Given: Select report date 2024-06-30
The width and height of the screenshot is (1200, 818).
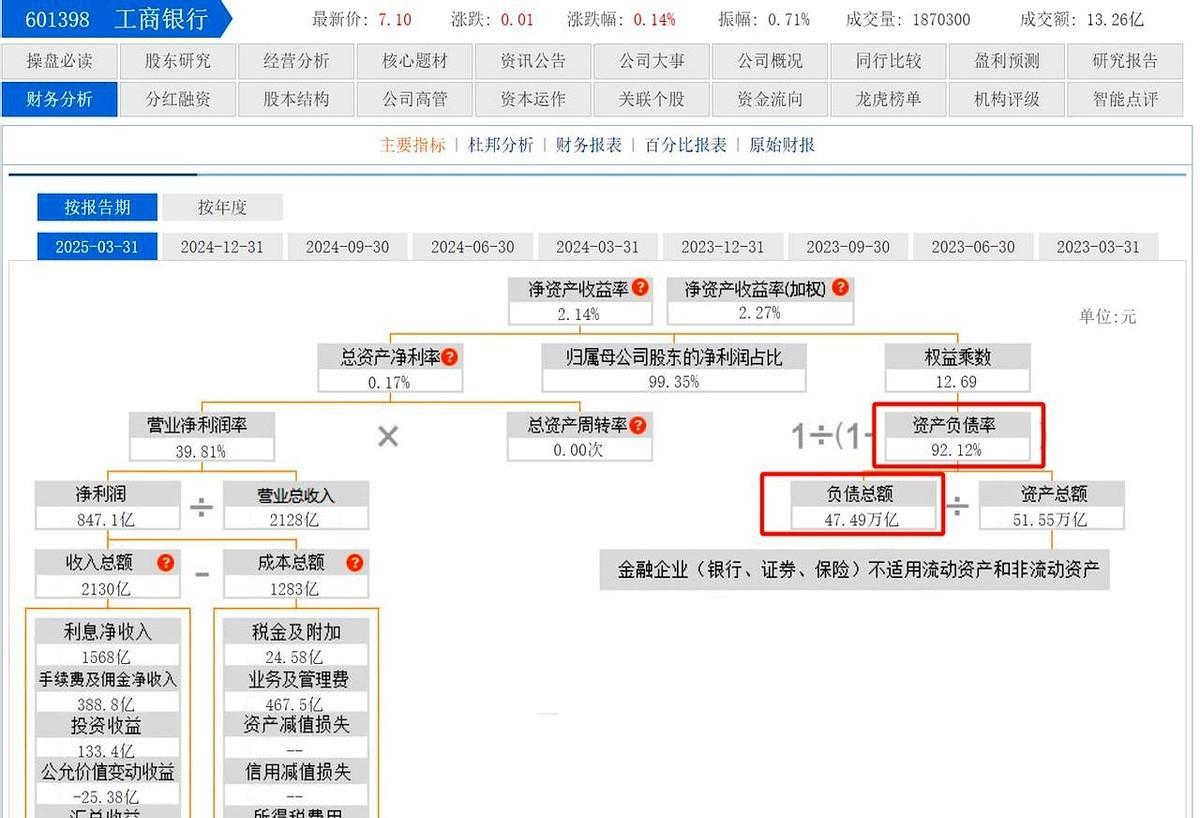Looking at the screenshot, I should coord(472,247).
